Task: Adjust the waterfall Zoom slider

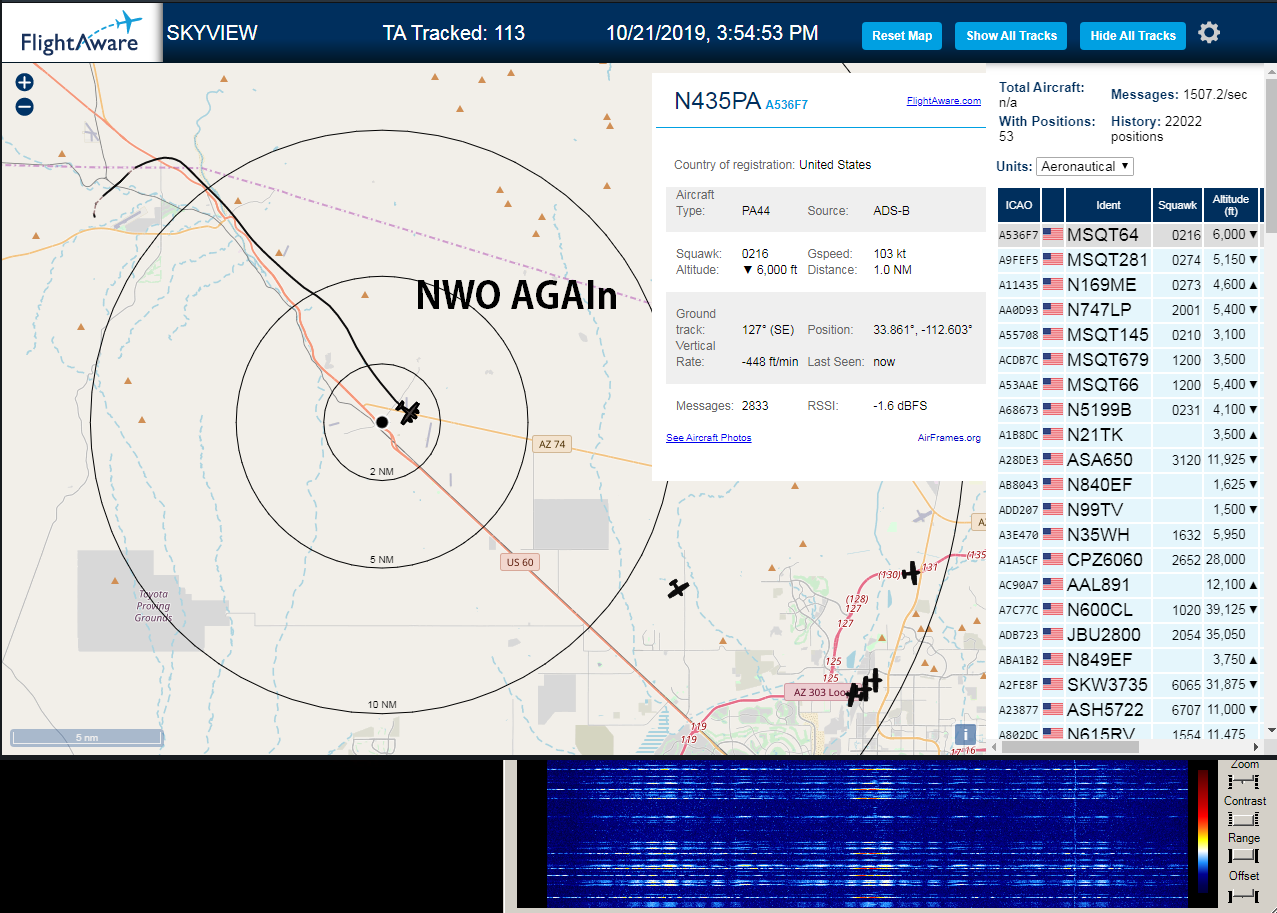Action: pos(1244,781)
